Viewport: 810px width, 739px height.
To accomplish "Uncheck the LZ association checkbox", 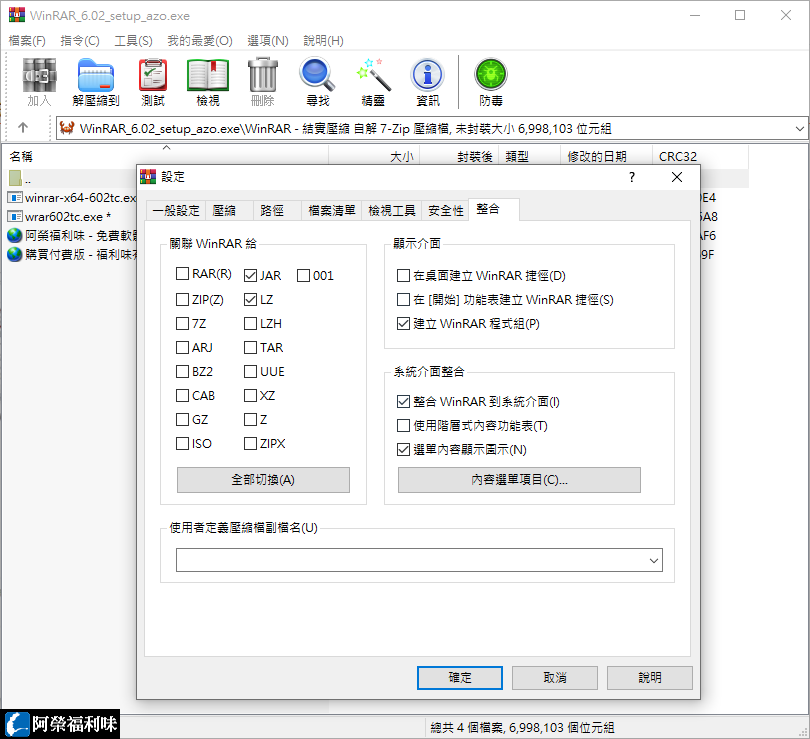I will coord(251,300).
